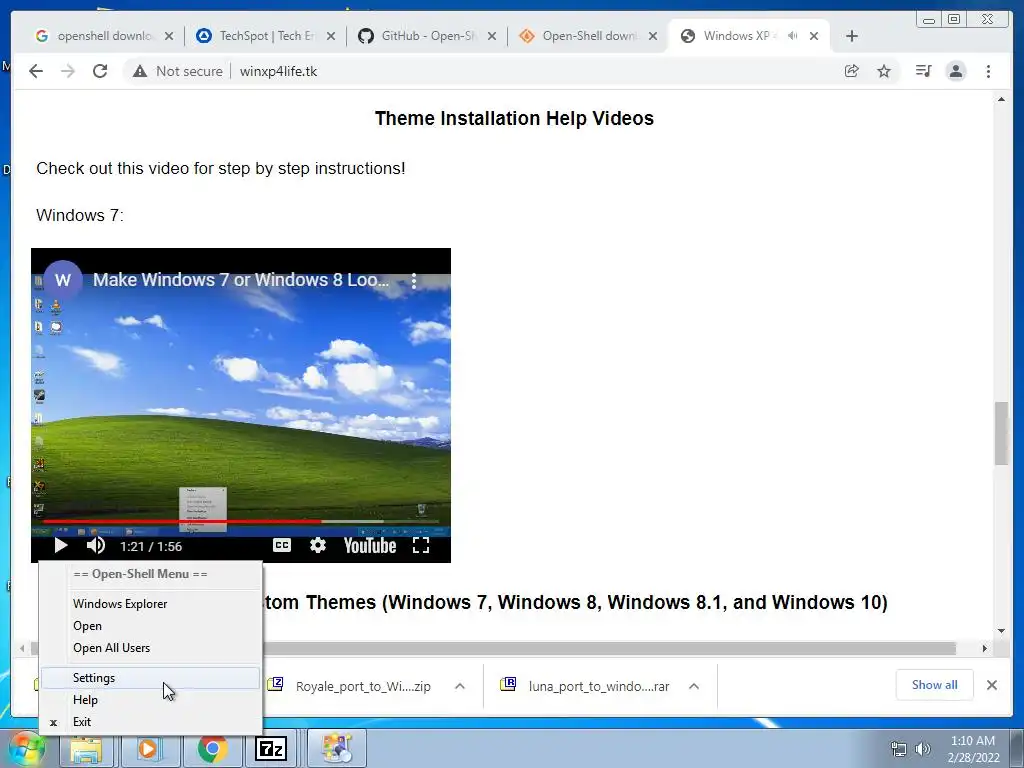This screenshot has height=768, width=1024.
Task: Choose Open All Users menu entry
Action: [150, 648]
